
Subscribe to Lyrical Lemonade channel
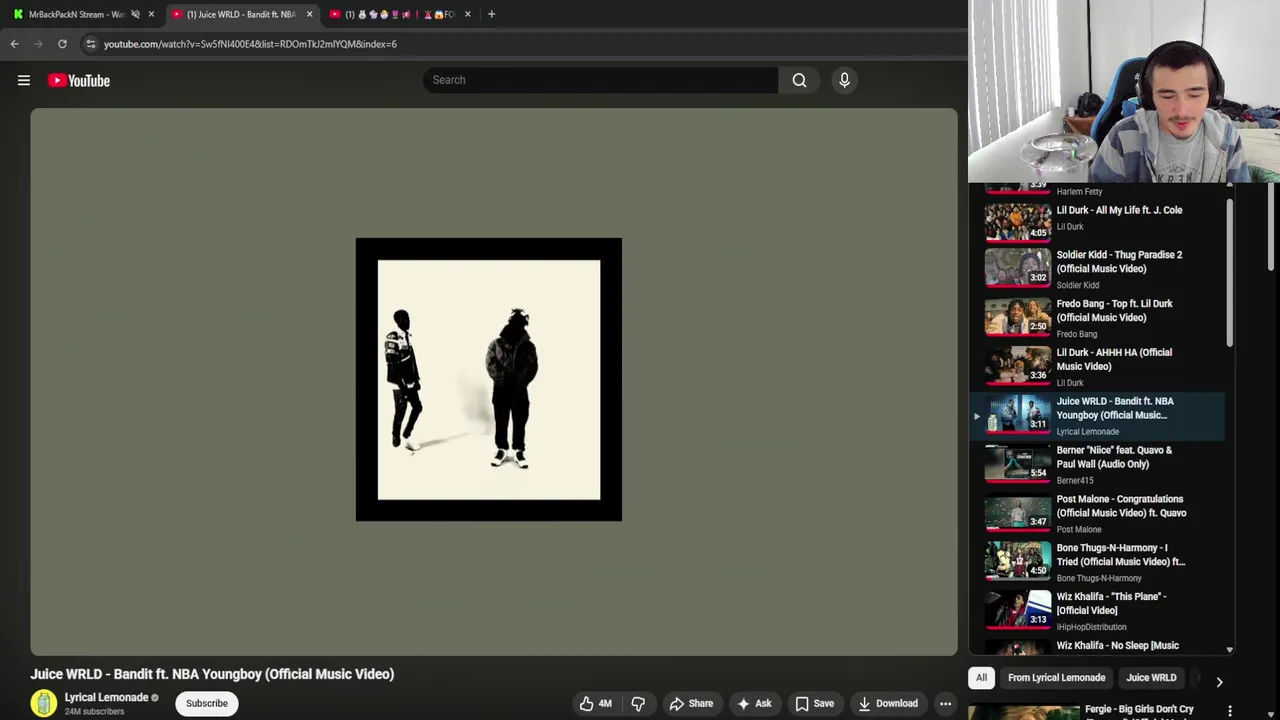207,704
